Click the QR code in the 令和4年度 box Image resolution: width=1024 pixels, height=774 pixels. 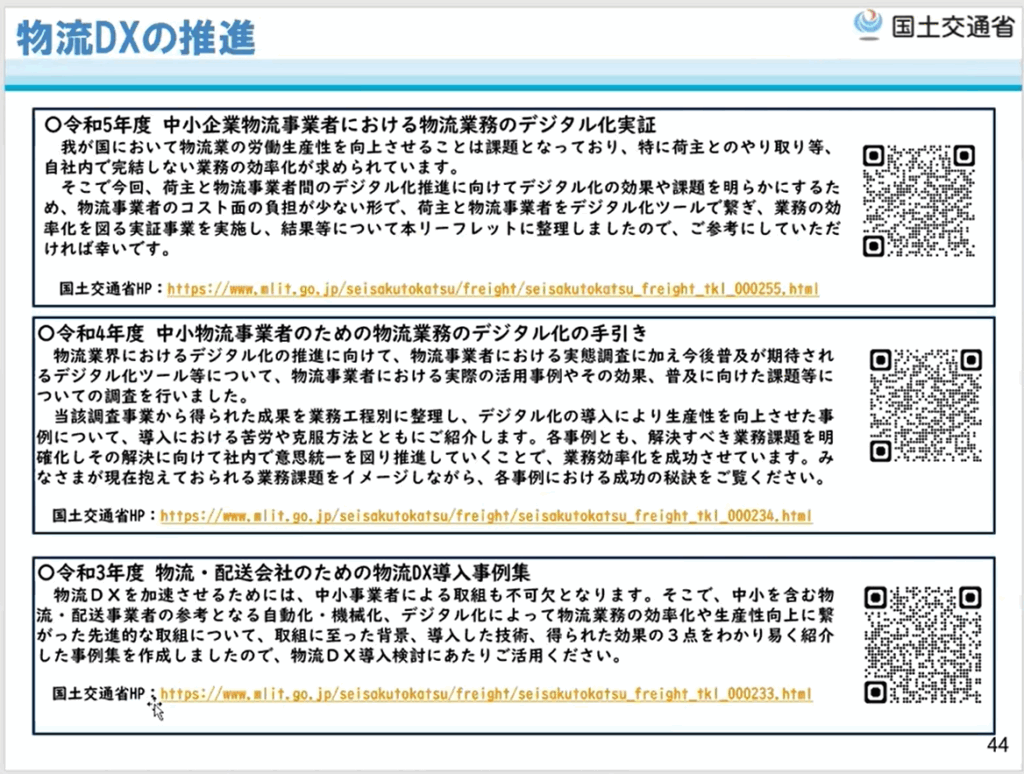926,405
